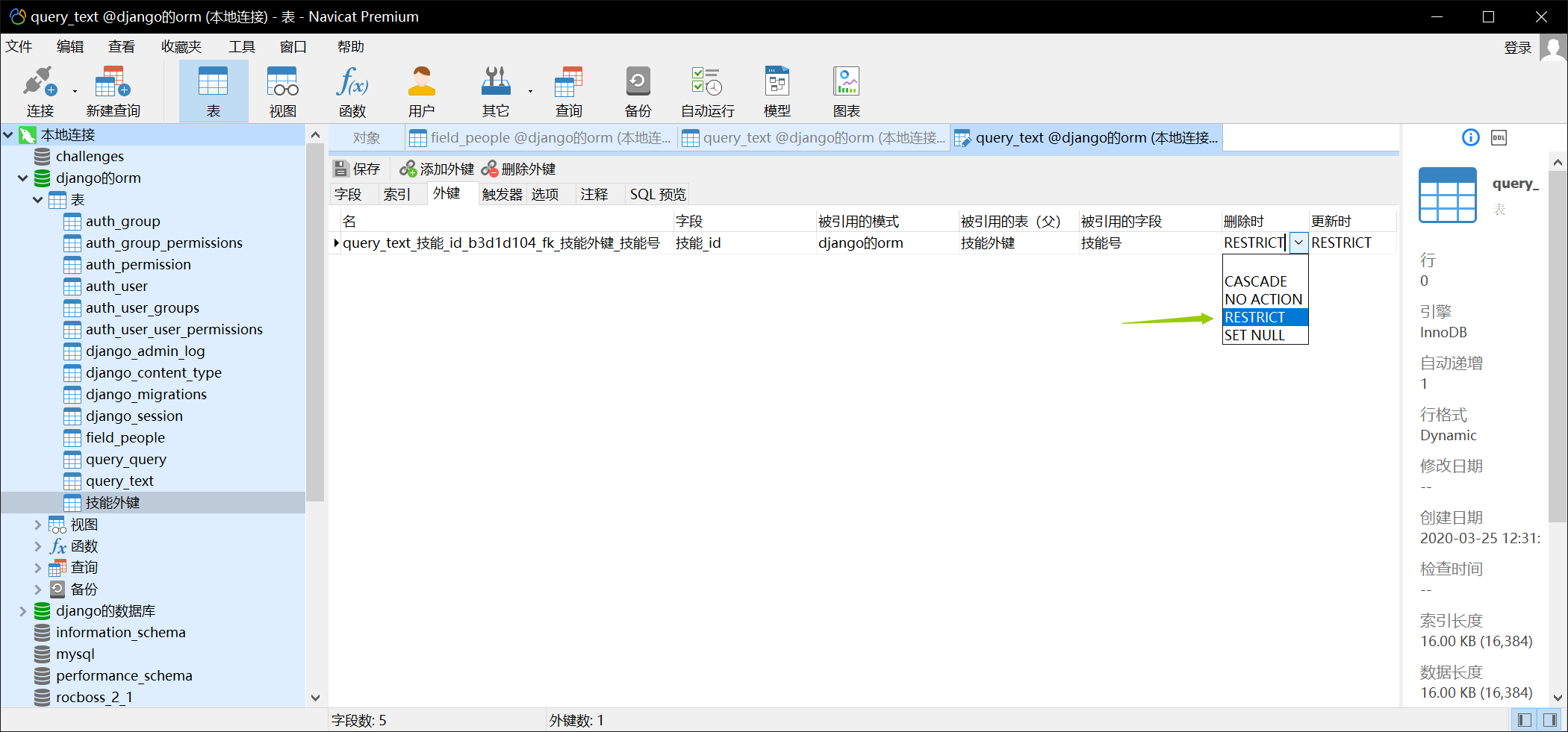
Task: Click the 自动运行 (Automation) toolbar icon
Action: (x=707, y=92)
